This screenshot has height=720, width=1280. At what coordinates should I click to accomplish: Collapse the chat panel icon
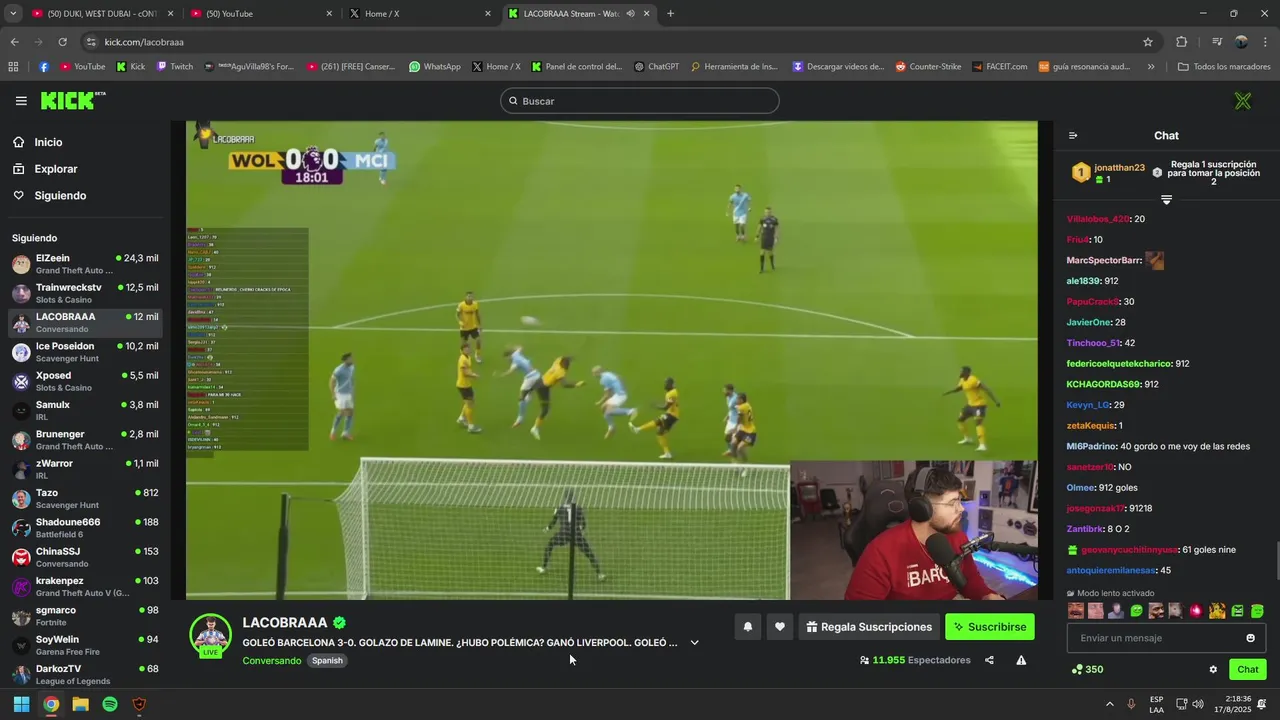click(x=1073, y=136)
